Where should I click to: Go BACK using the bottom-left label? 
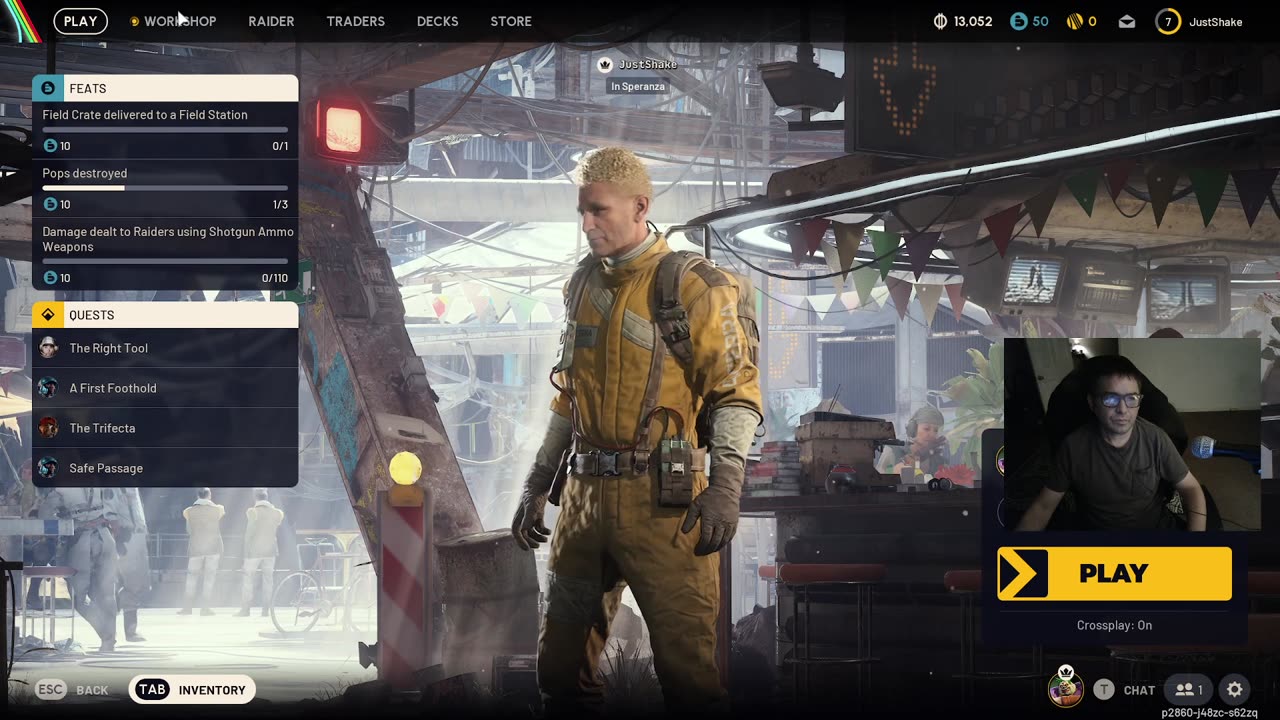click(x=92, y=690)
